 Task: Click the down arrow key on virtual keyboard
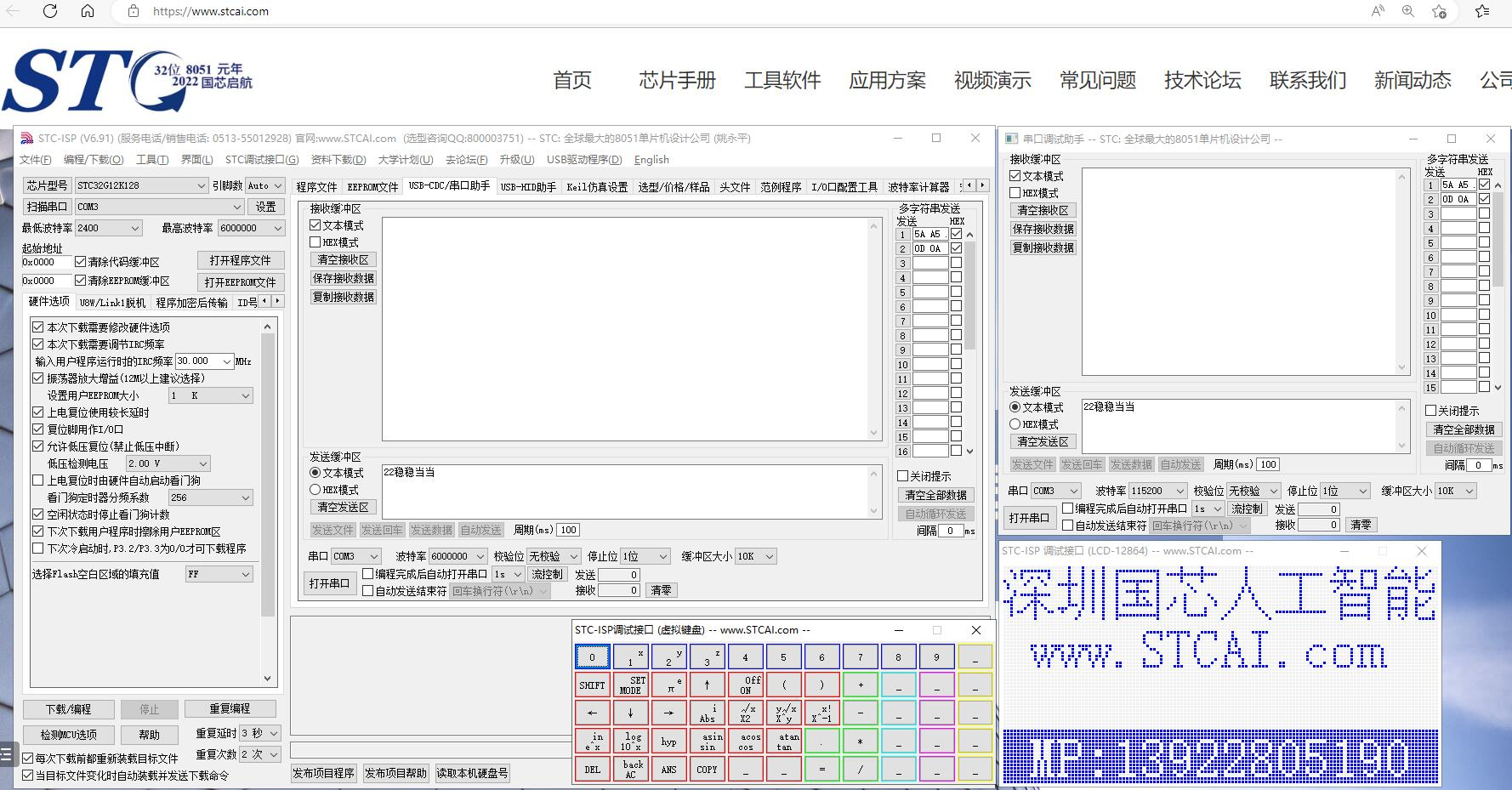(x=630, y=713)
